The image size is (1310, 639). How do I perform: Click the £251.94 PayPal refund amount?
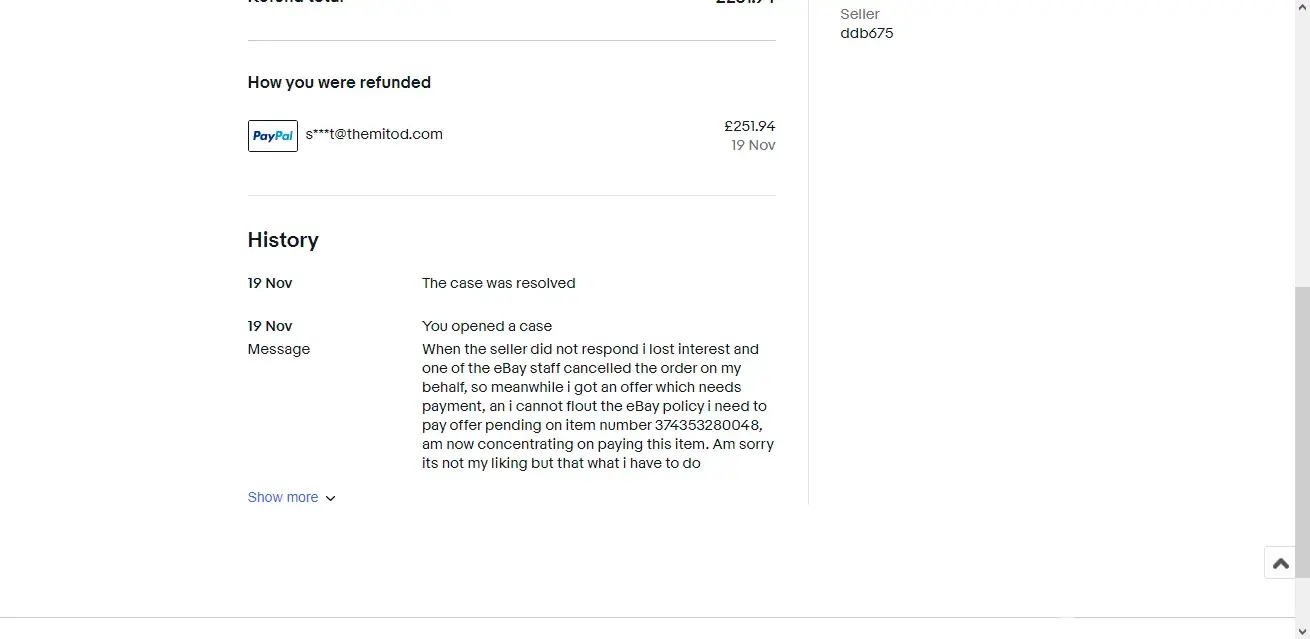click(749, 126)
